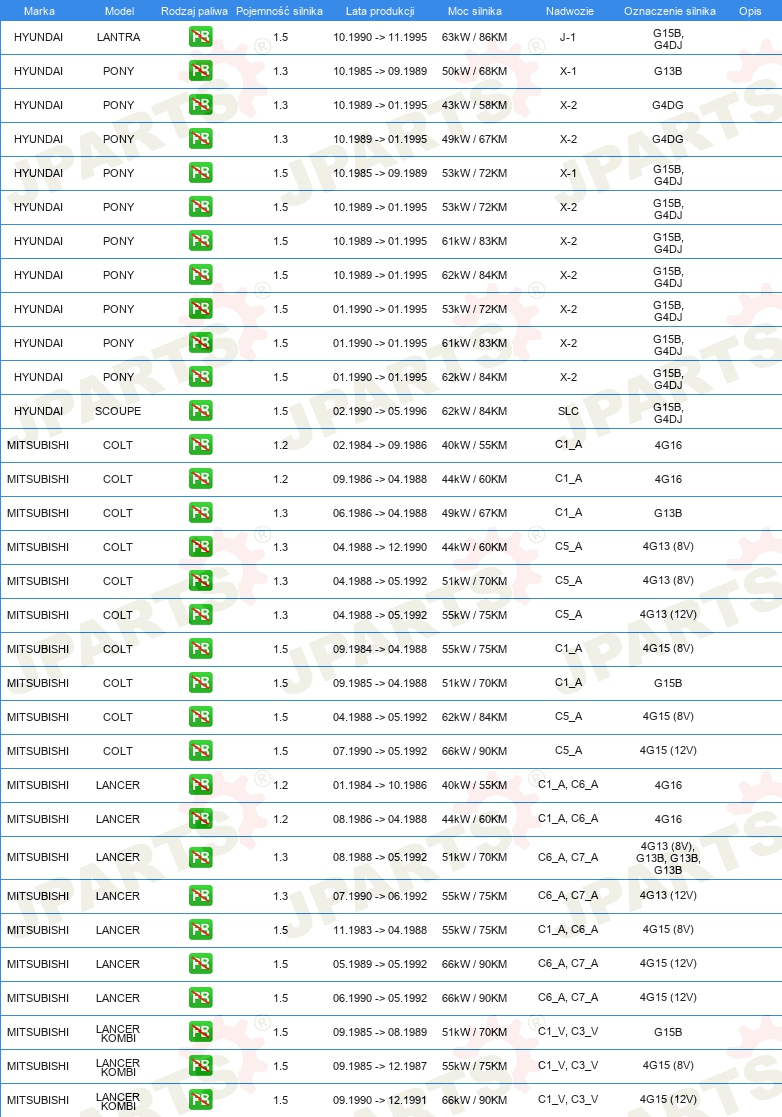The image size is (782, 1117).
Task: Click the Moc silnika column header
Action: [x=474, y=11]
